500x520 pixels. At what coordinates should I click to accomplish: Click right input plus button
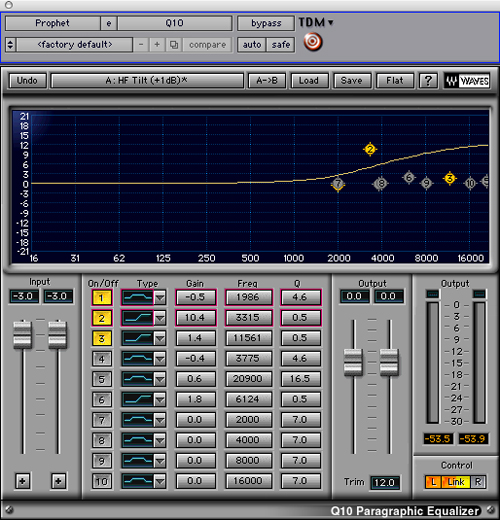pyautogui.click(x=58, y=481)
